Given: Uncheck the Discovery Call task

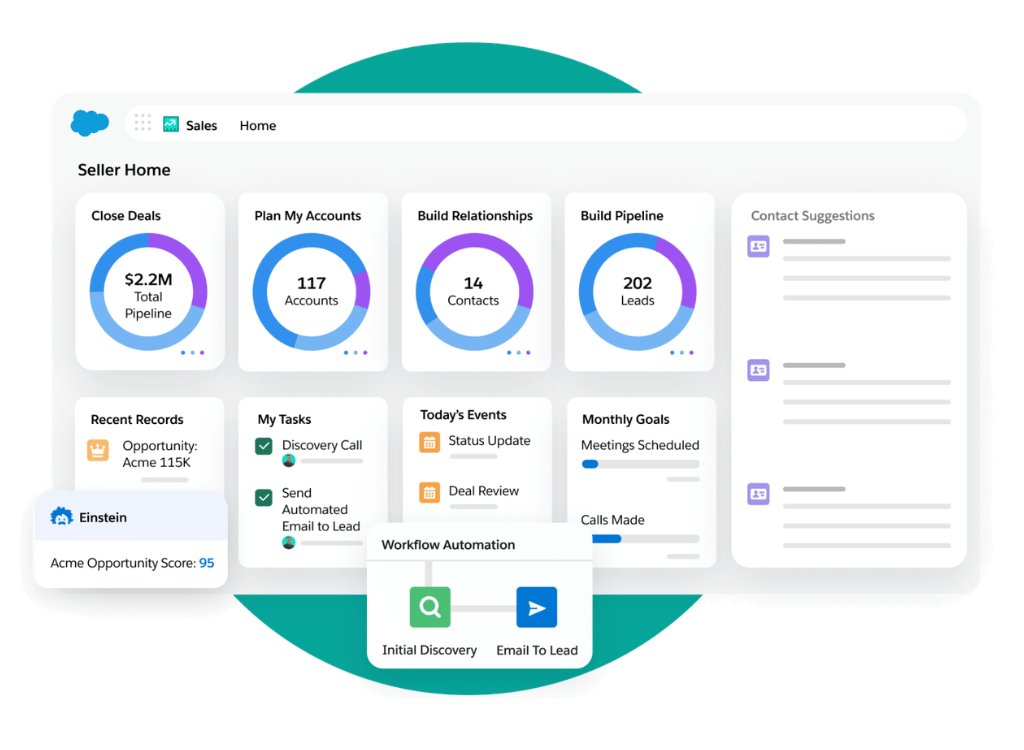Looking at the screenshot, I should [262, 445].
